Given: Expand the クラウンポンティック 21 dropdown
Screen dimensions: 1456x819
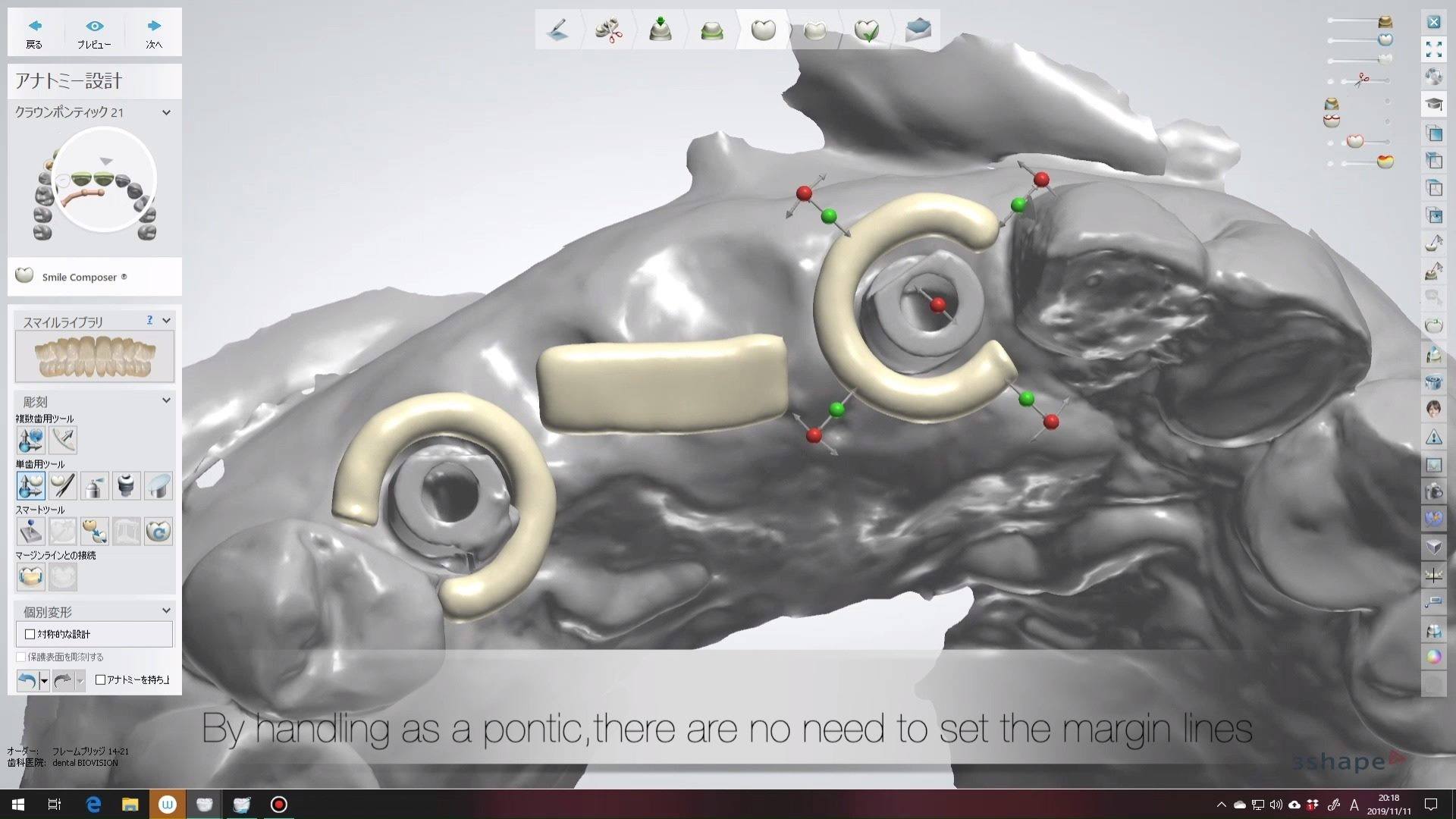Looking at the screenshot, I should pyautogui.click(x=166, y=112).
